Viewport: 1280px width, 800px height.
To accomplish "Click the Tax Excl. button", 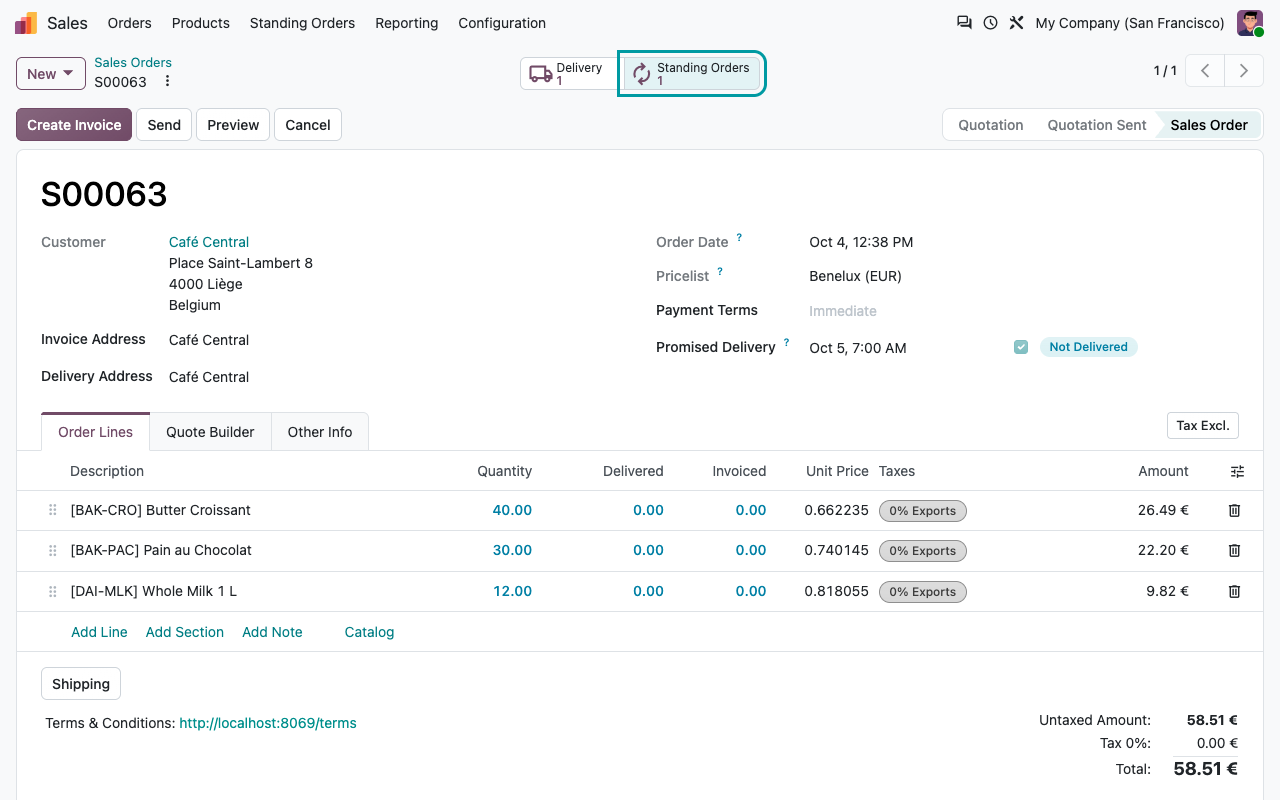I will (x=1203, y=425).
